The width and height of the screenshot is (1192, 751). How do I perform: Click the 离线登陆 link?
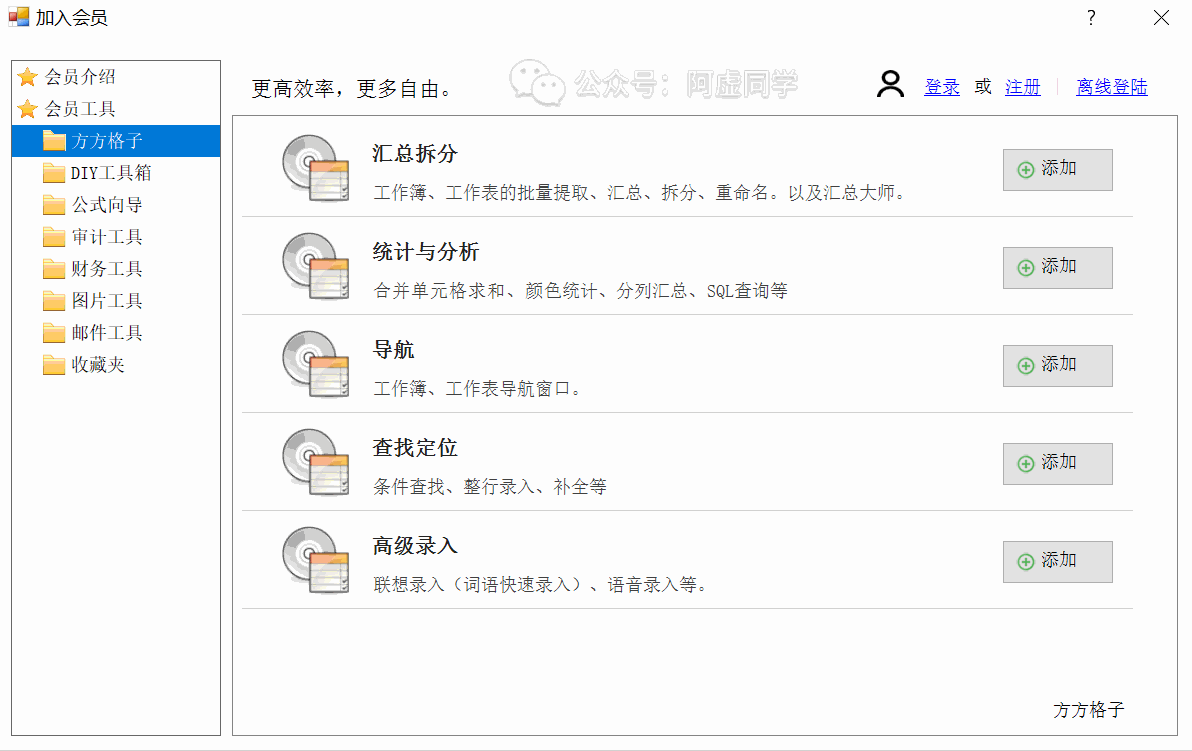(x=1111, y=87)
